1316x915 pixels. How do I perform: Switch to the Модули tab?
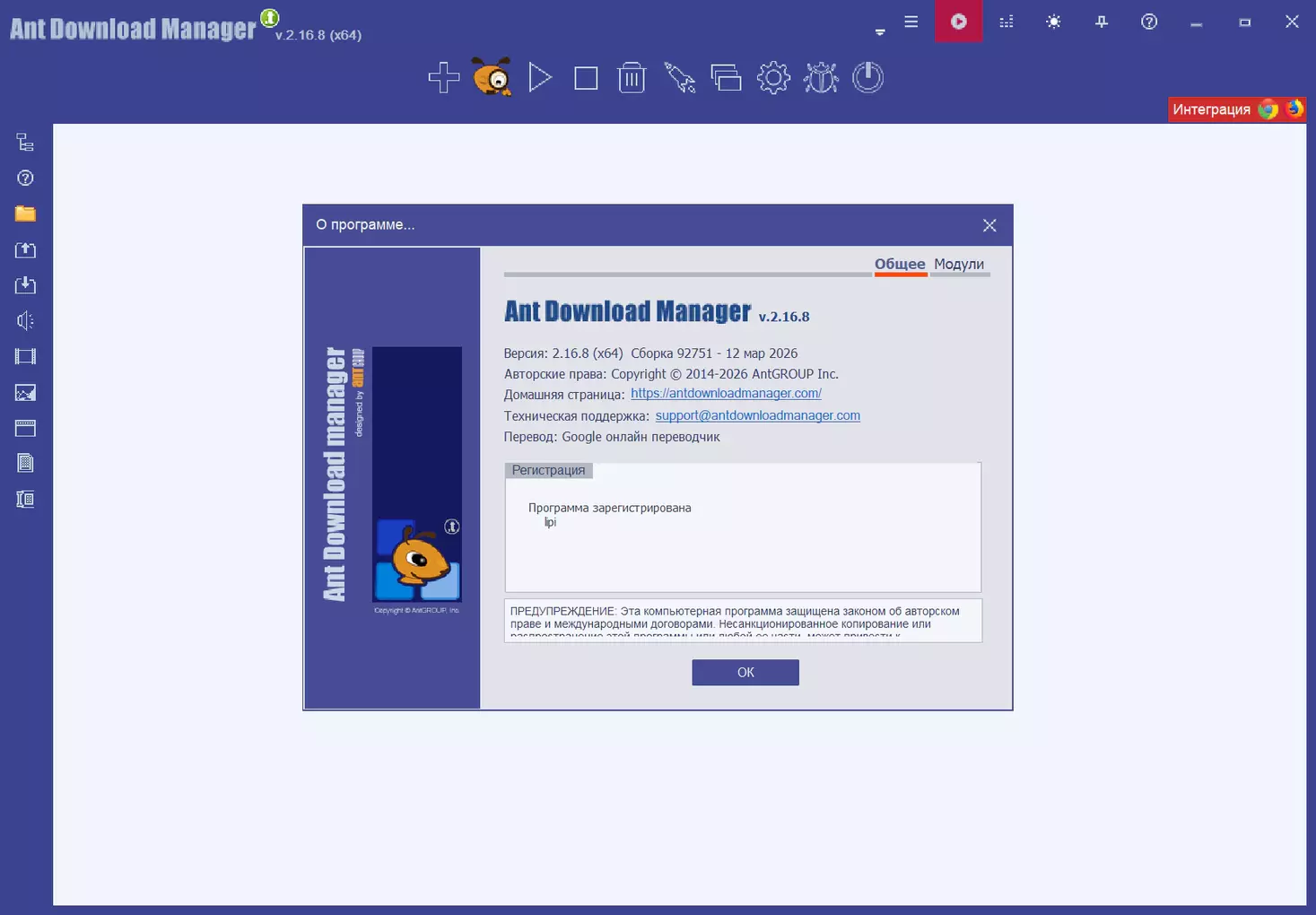pos(959,264)
